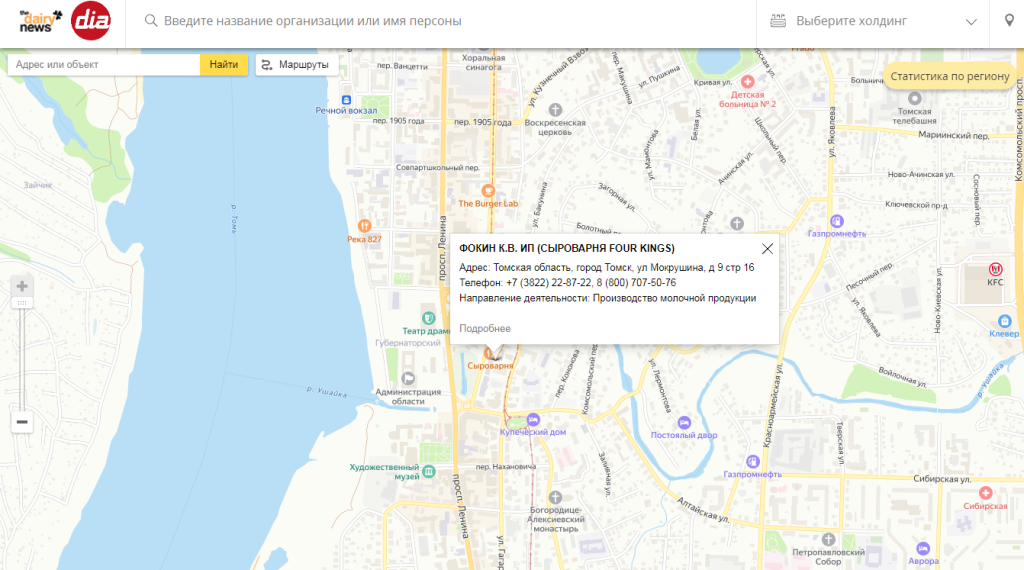Click the KFC map marker

(x=995, y=269)
